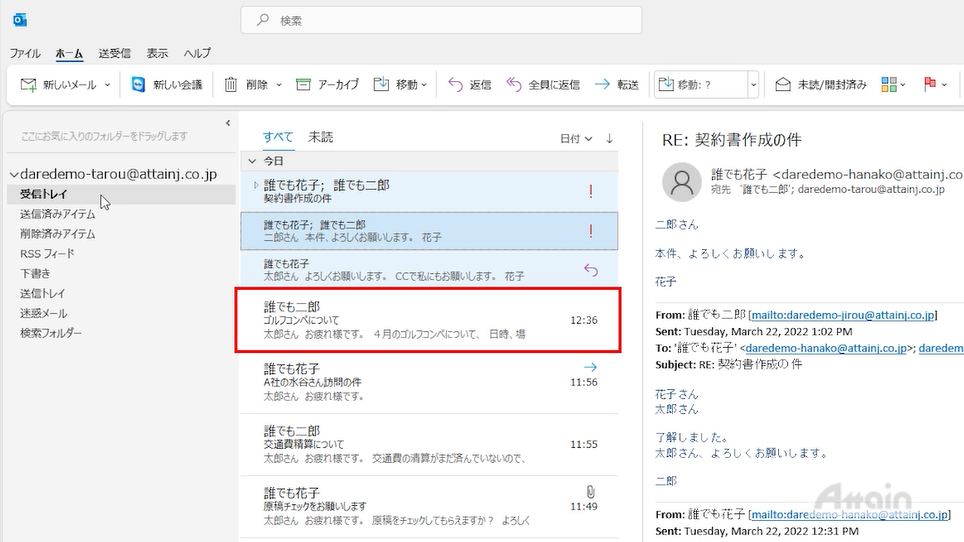The image size is (964, 542).
Task: Forward the email using 転送
Action: coord(616,85)
